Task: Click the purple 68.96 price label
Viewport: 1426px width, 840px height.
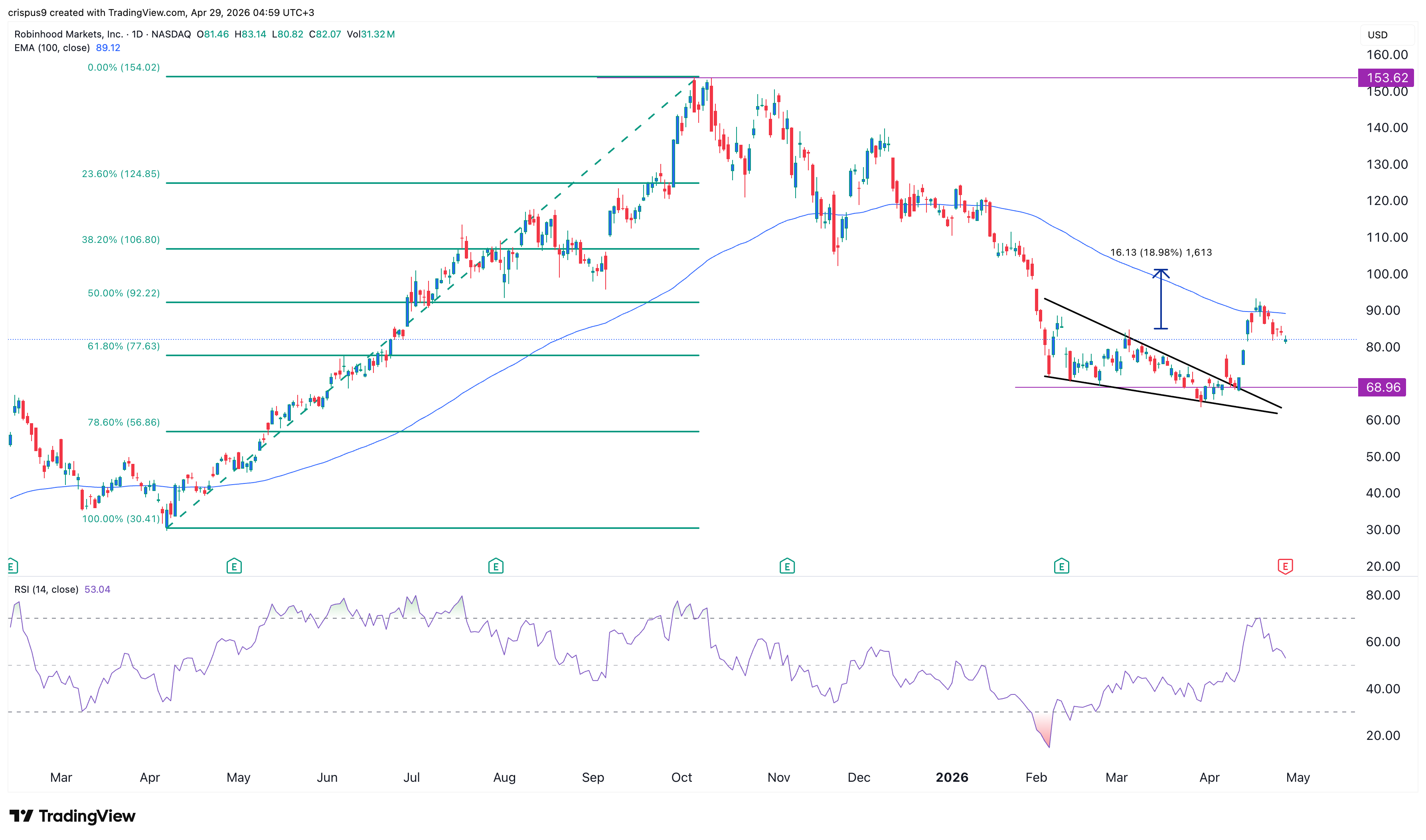Action: [x=1383, y=387]
